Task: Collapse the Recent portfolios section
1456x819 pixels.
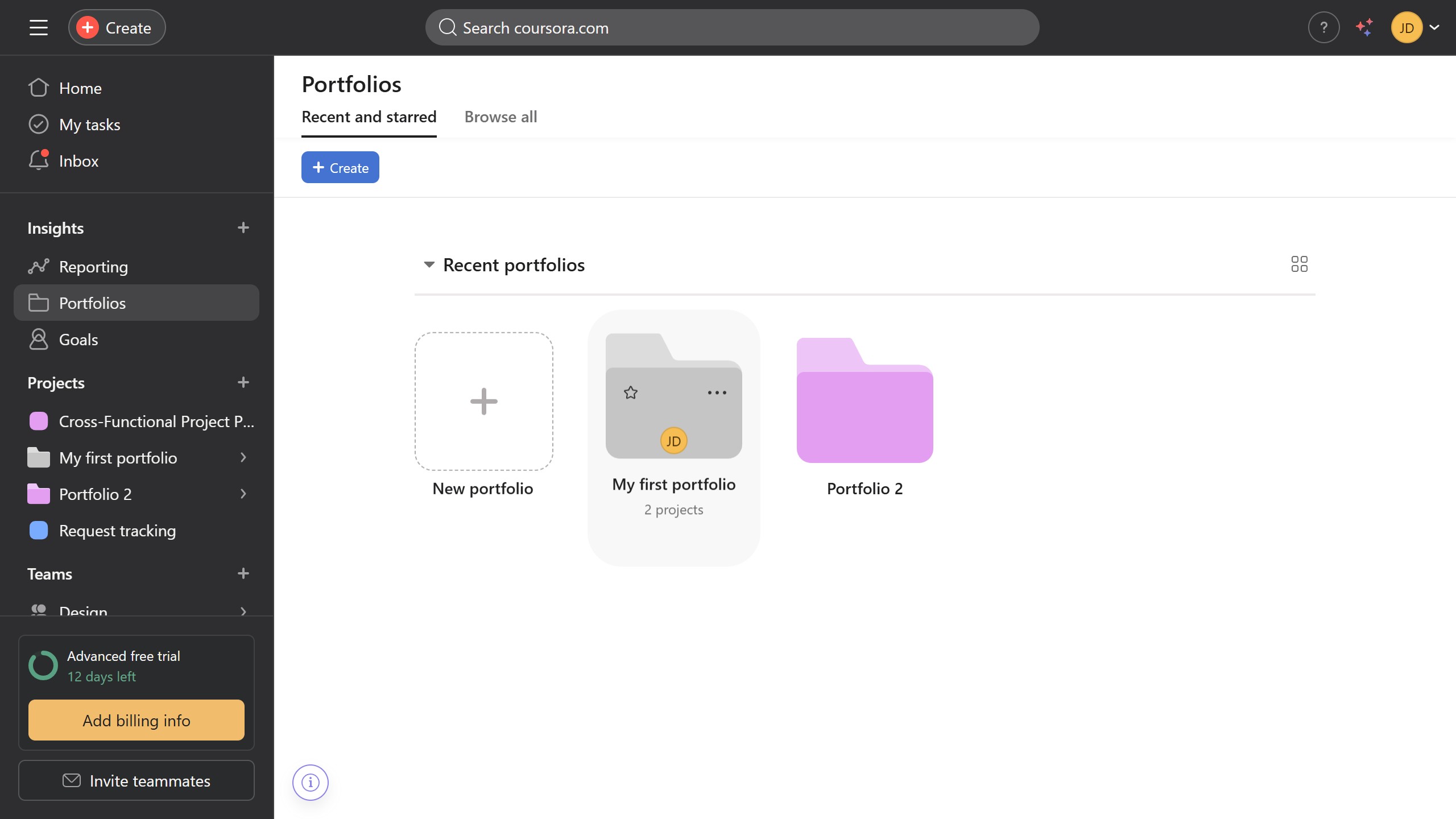Action: (429, 265)
